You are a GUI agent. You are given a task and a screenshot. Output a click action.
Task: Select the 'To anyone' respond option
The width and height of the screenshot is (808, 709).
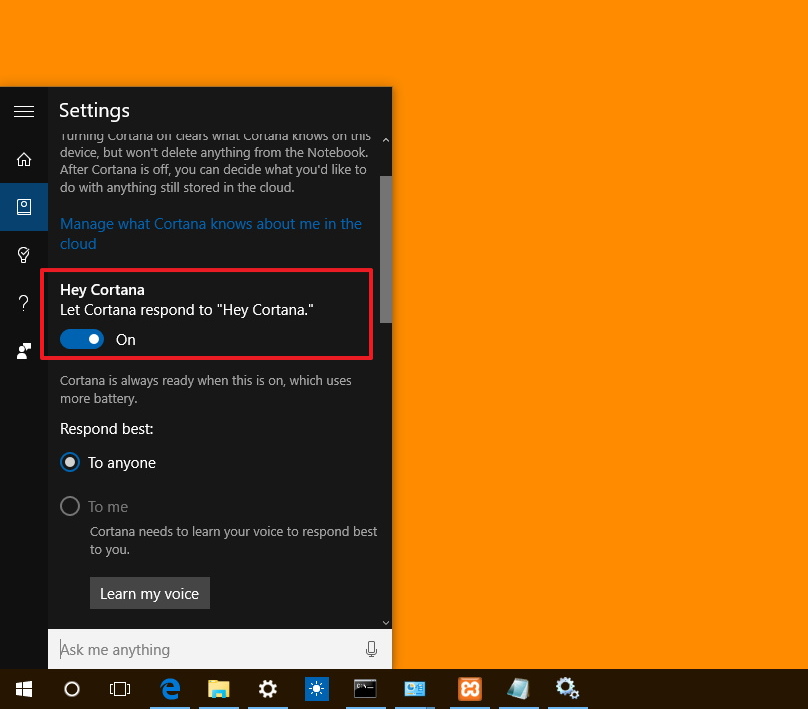(69, 462)
